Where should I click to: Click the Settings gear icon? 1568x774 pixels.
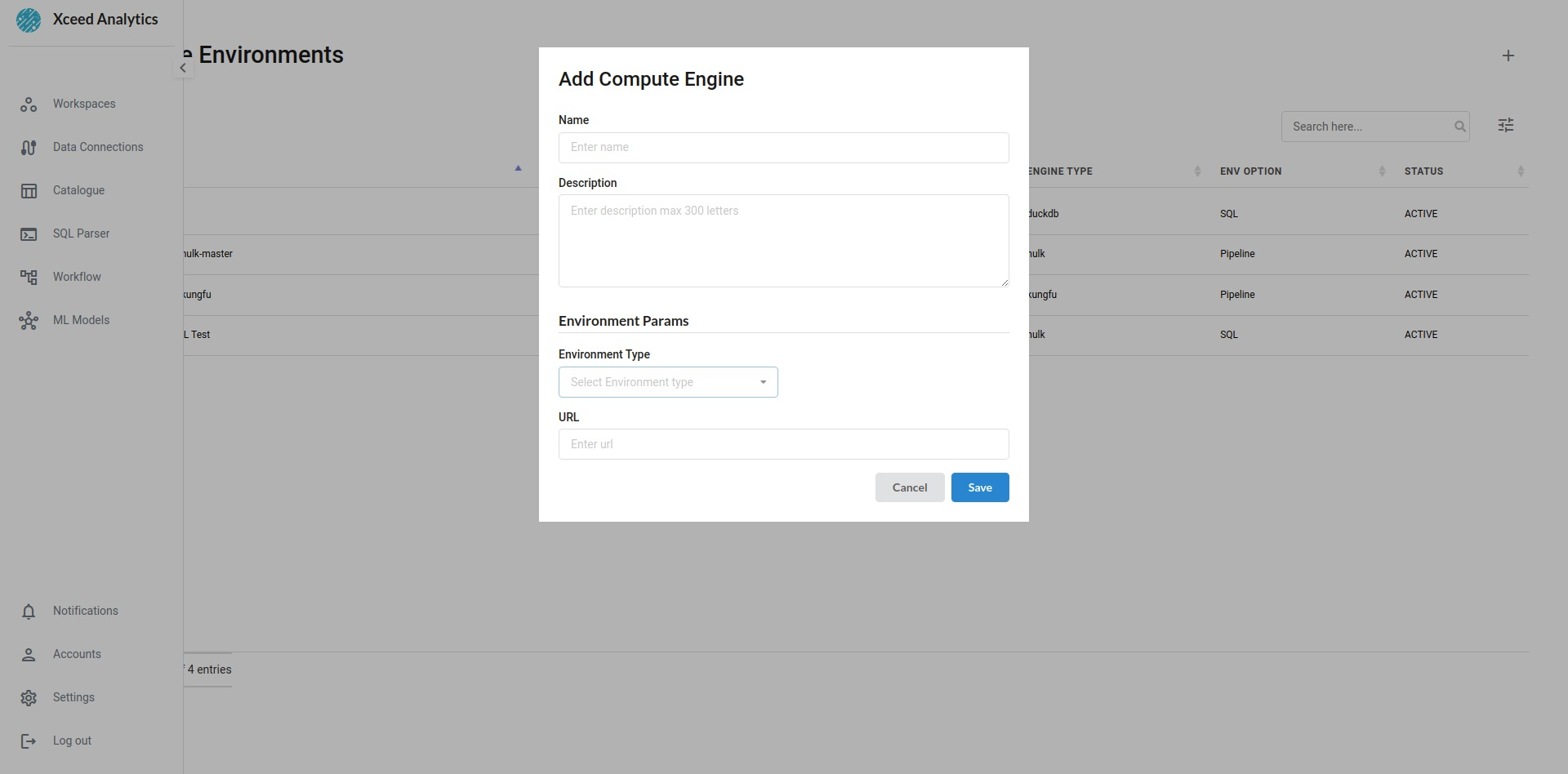29,698
